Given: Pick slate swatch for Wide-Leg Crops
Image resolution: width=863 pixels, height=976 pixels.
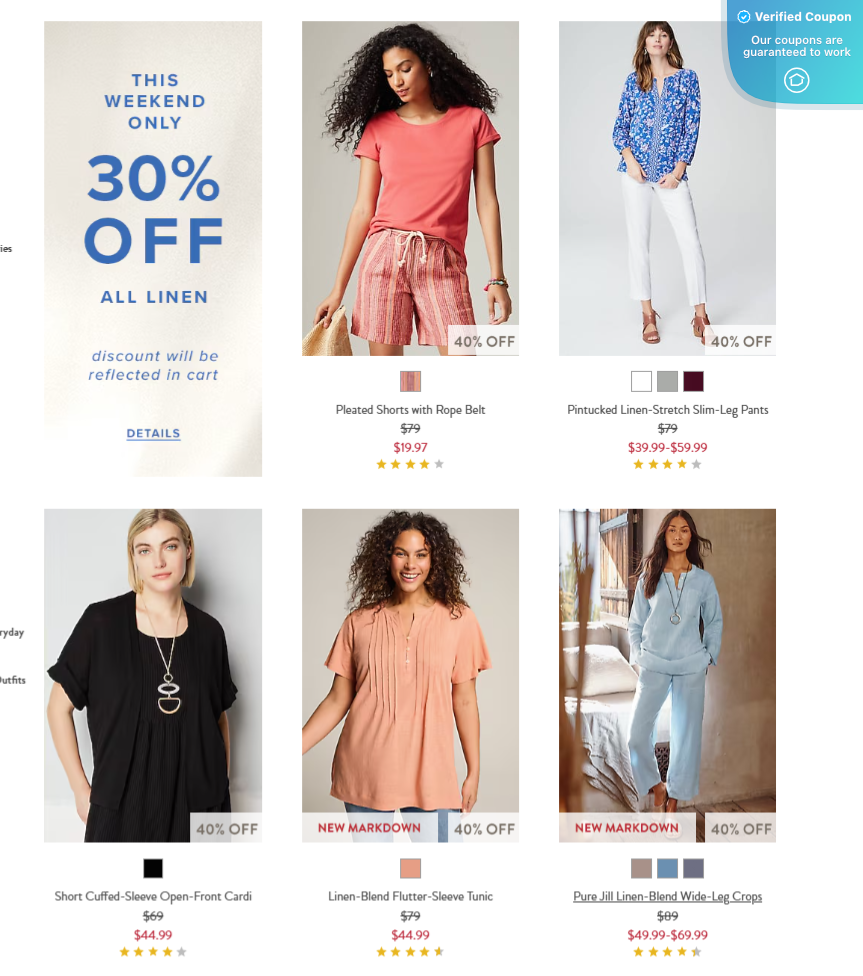Looking at the screenshot, I should click(694, 868).
